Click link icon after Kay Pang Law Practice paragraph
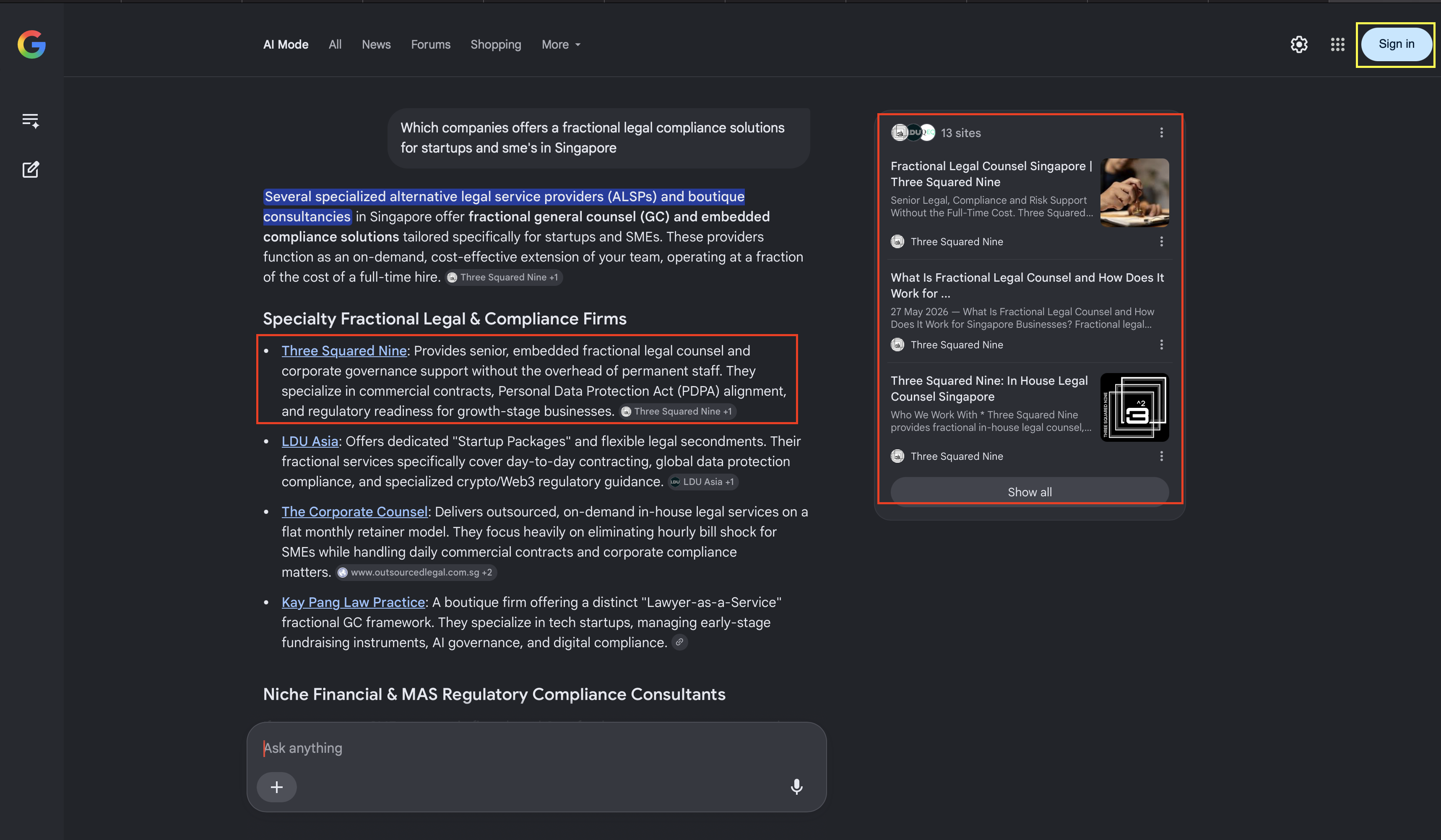Screen dimensions: 1441x840 [679, 642]
